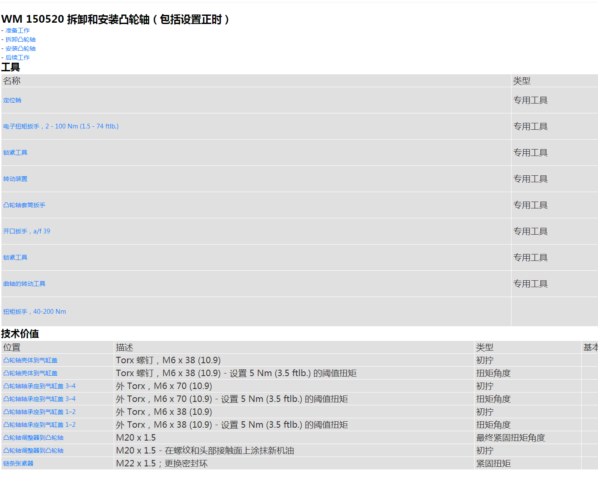The height and width of the screenshot is (498, 598).
Task: Select the 位置 column header
Action: (57, 347)
